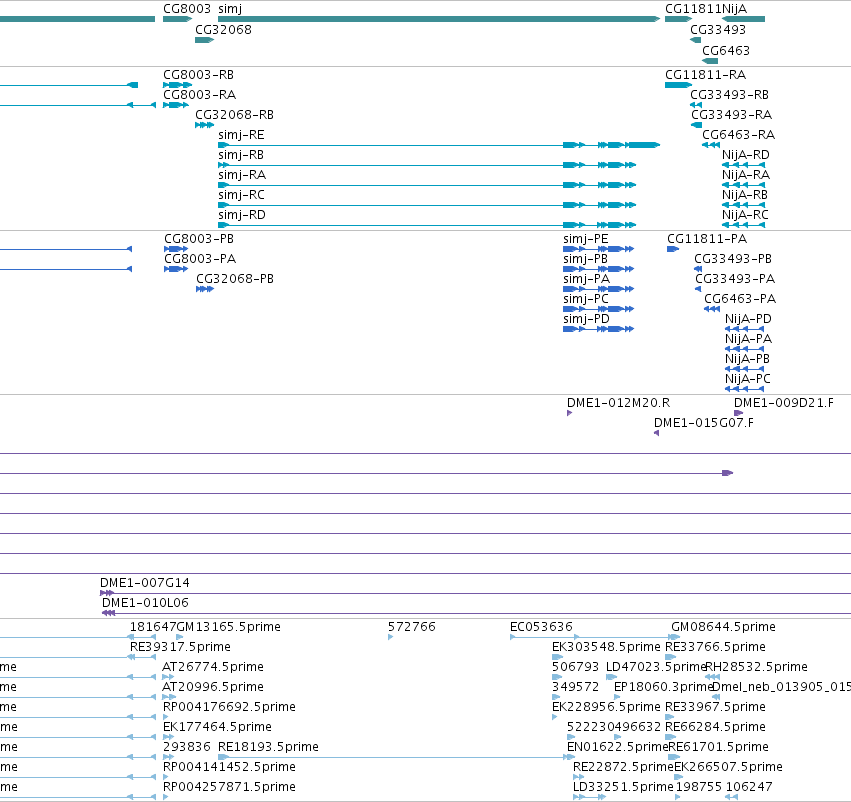The width and height of the screenshot is (851, 802).
Task: Open the CG6463 gene label
Action: pyautogui.click(x=726, y=50)
